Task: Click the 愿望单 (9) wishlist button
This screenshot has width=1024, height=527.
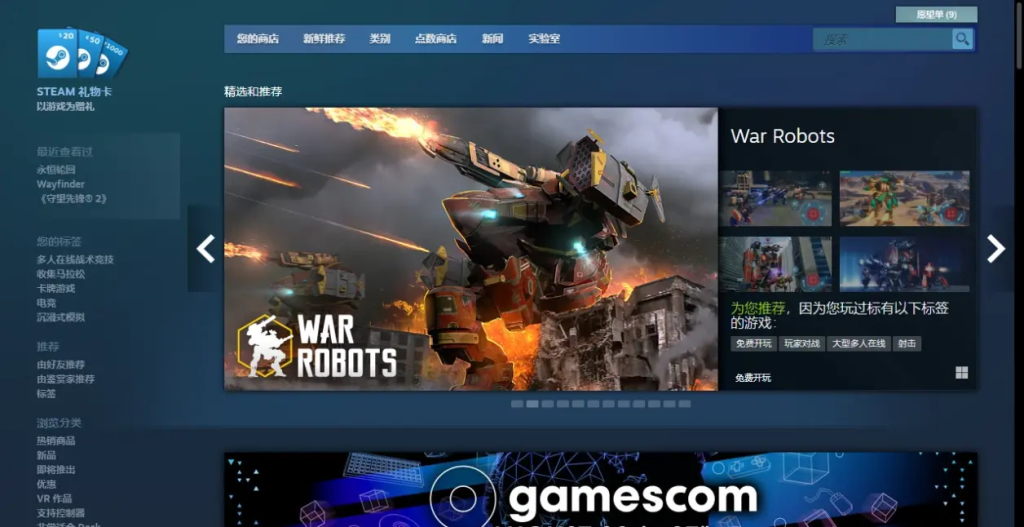Action: (936, 14)
